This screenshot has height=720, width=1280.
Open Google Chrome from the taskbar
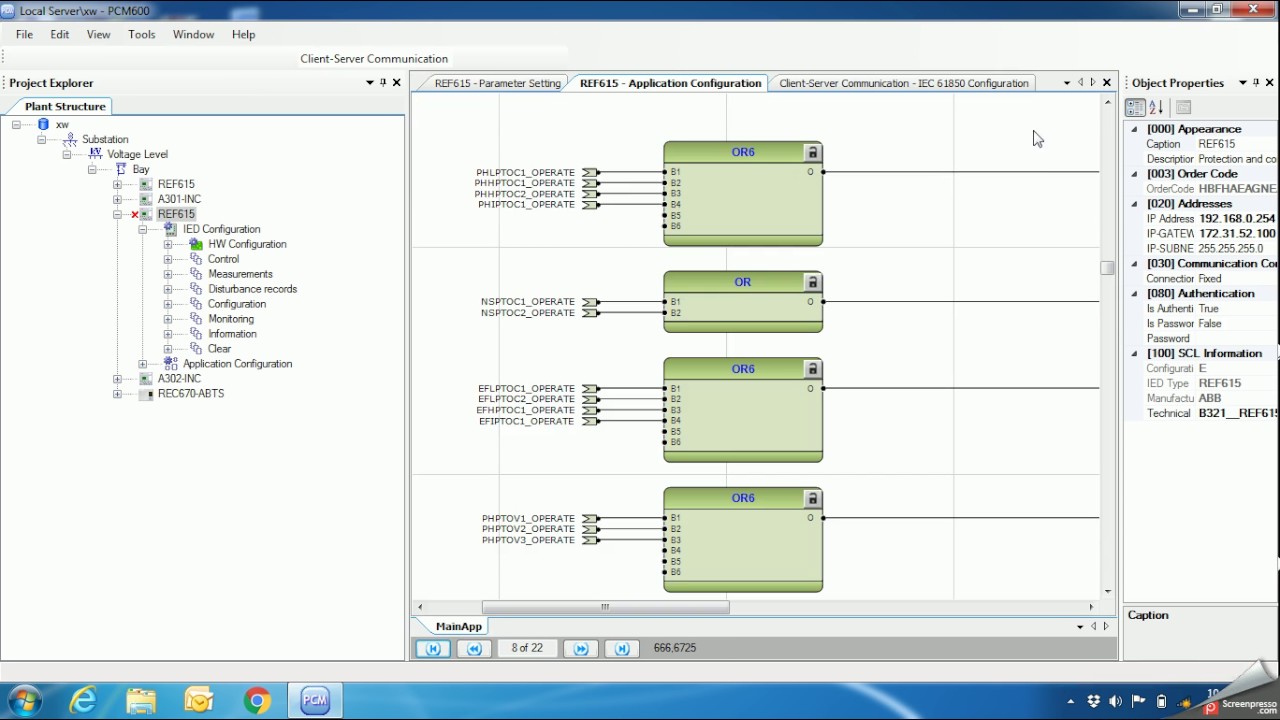pyautogui.click(x=257, y=701)
